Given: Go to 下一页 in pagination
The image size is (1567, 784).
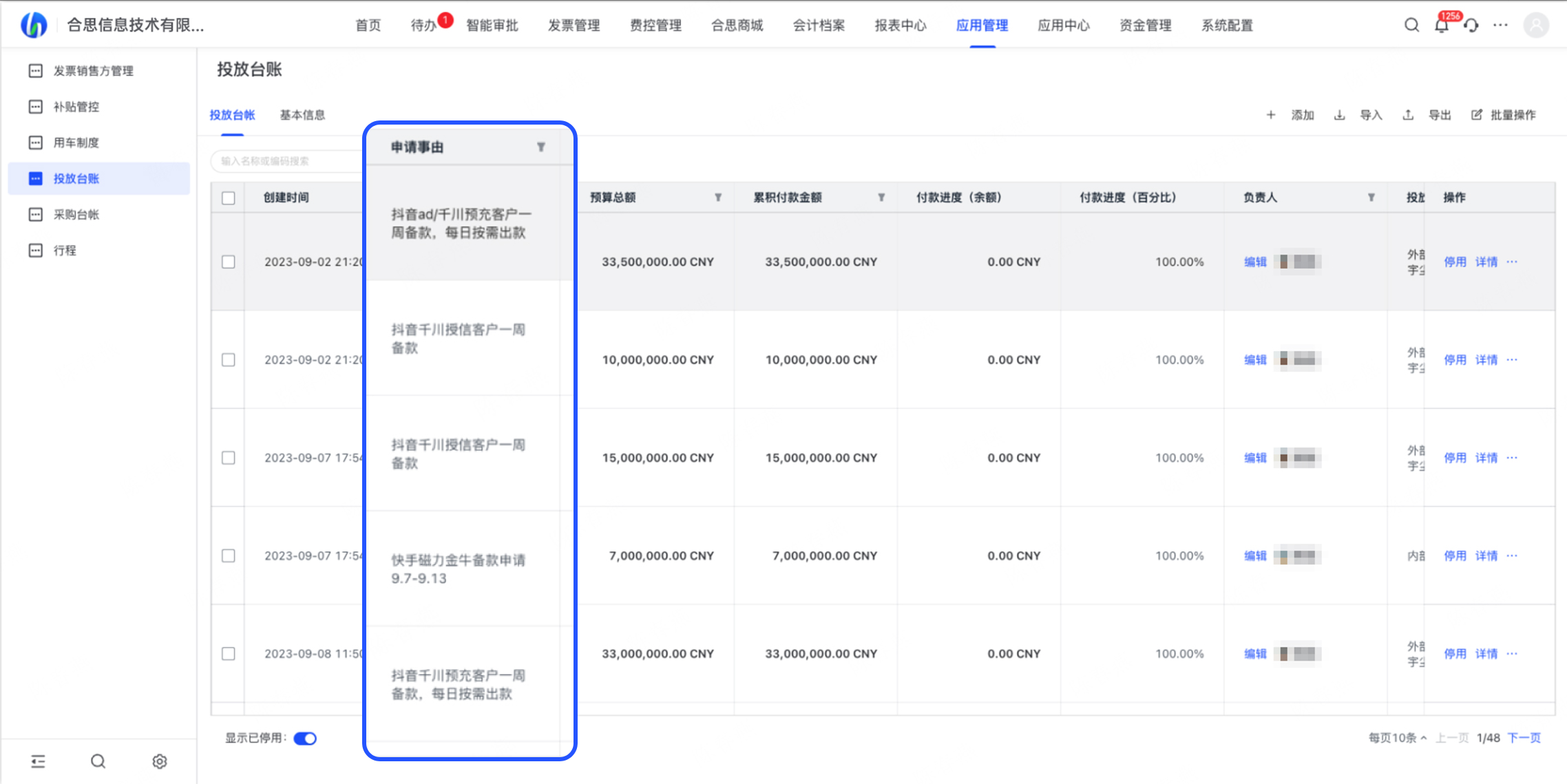Looking at the screenshot, I should (x=1524, y=738).
